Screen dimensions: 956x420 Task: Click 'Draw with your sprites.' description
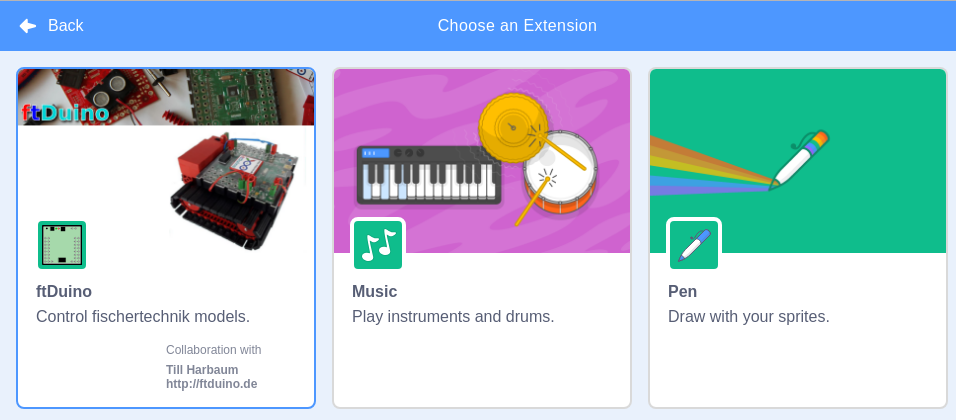(749, 317)
